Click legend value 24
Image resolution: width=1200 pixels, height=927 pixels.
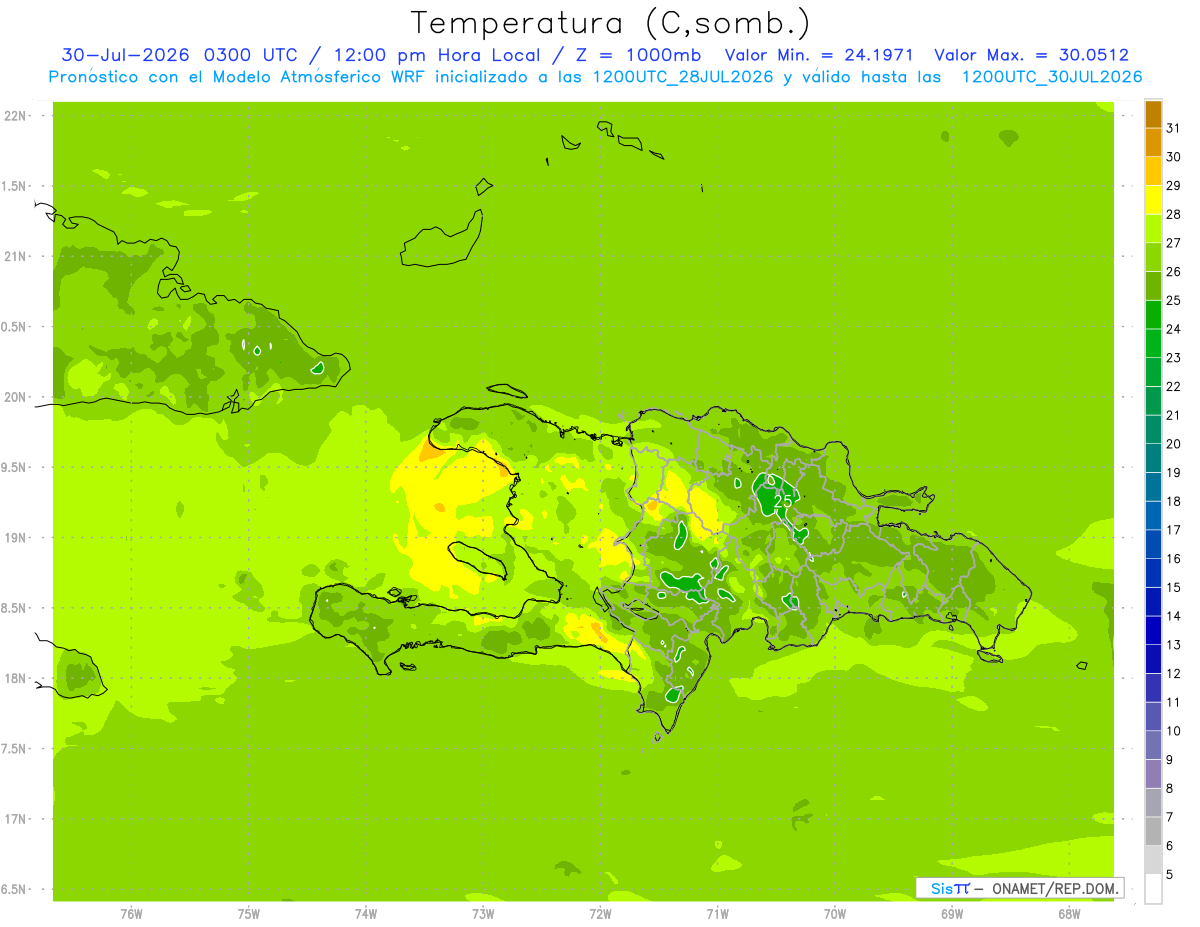[1173, 329]
